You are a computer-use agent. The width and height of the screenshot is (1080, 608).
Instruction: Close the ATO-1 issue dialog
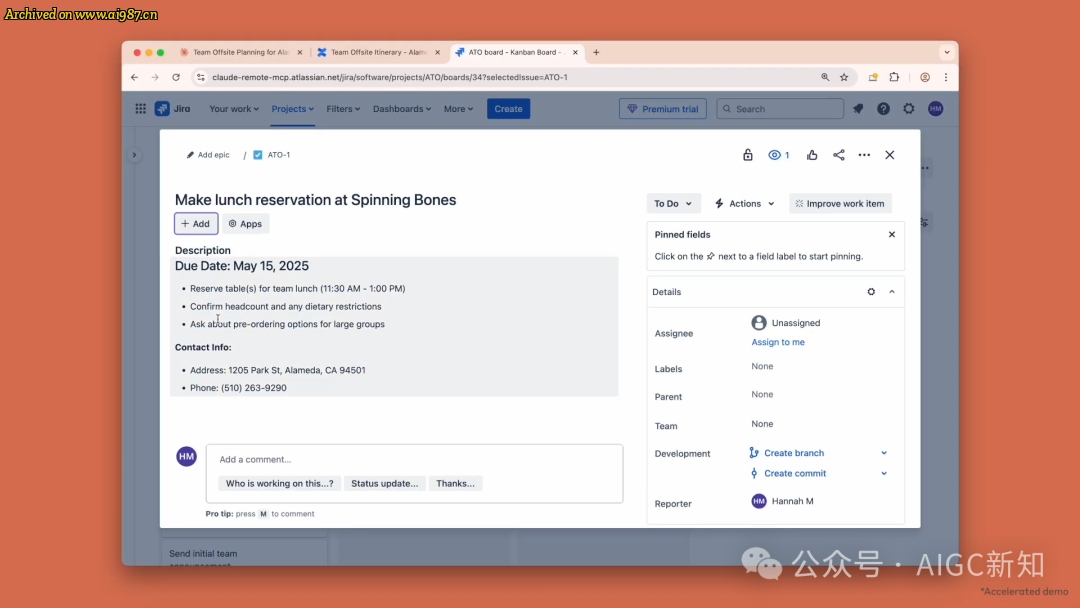point(890,155)
